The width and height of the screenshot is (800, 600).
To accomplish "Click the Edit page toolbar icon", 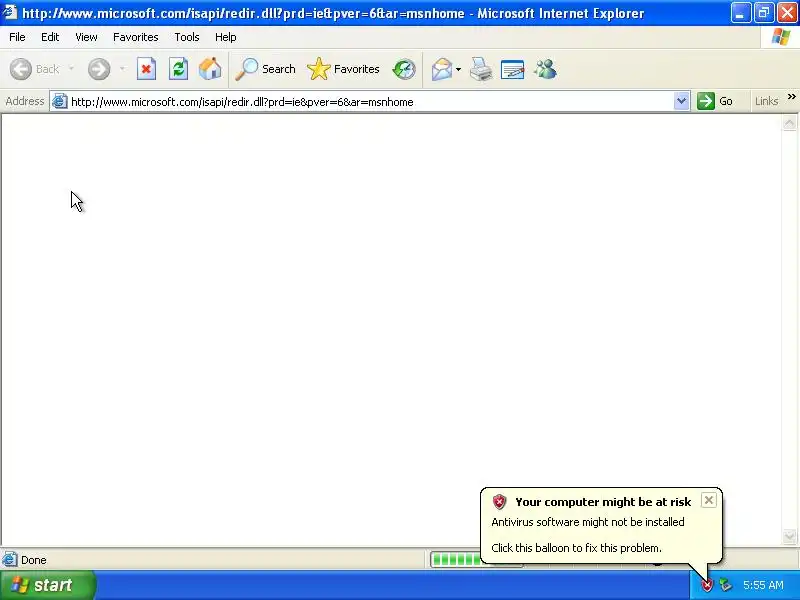I will (513, 69).
